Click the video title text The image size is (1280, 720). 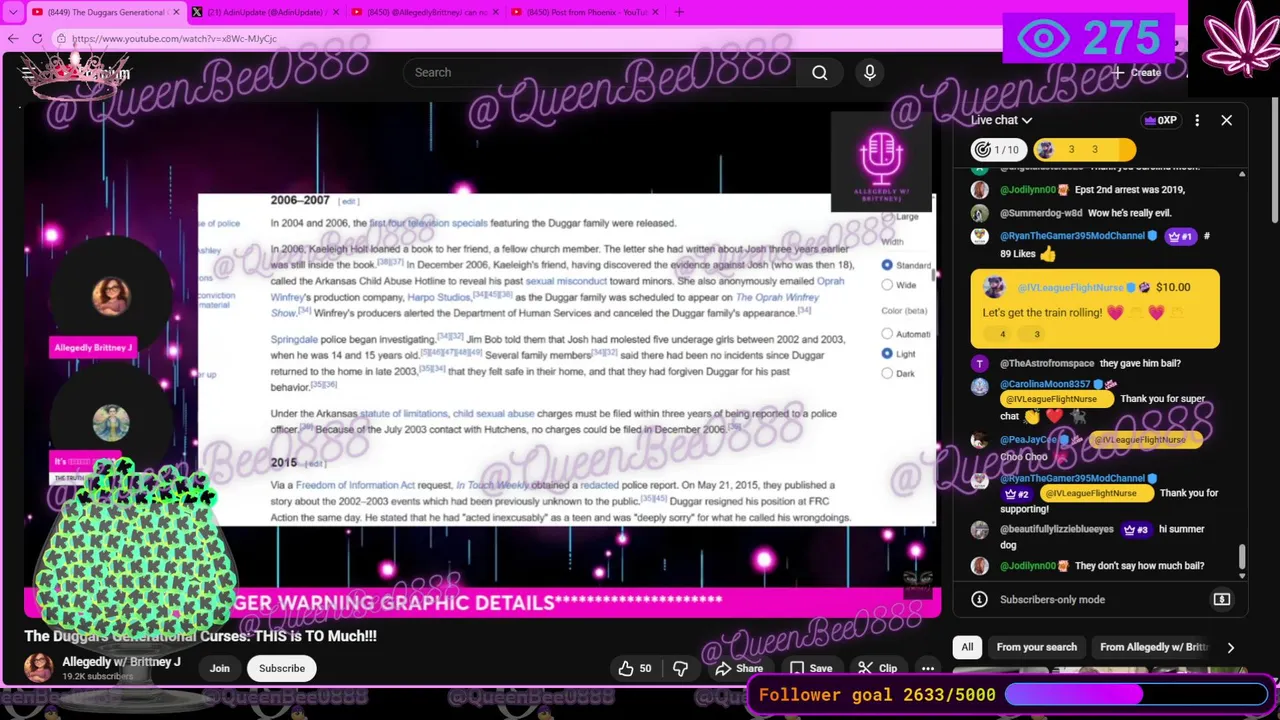click(x=200, y=636)
